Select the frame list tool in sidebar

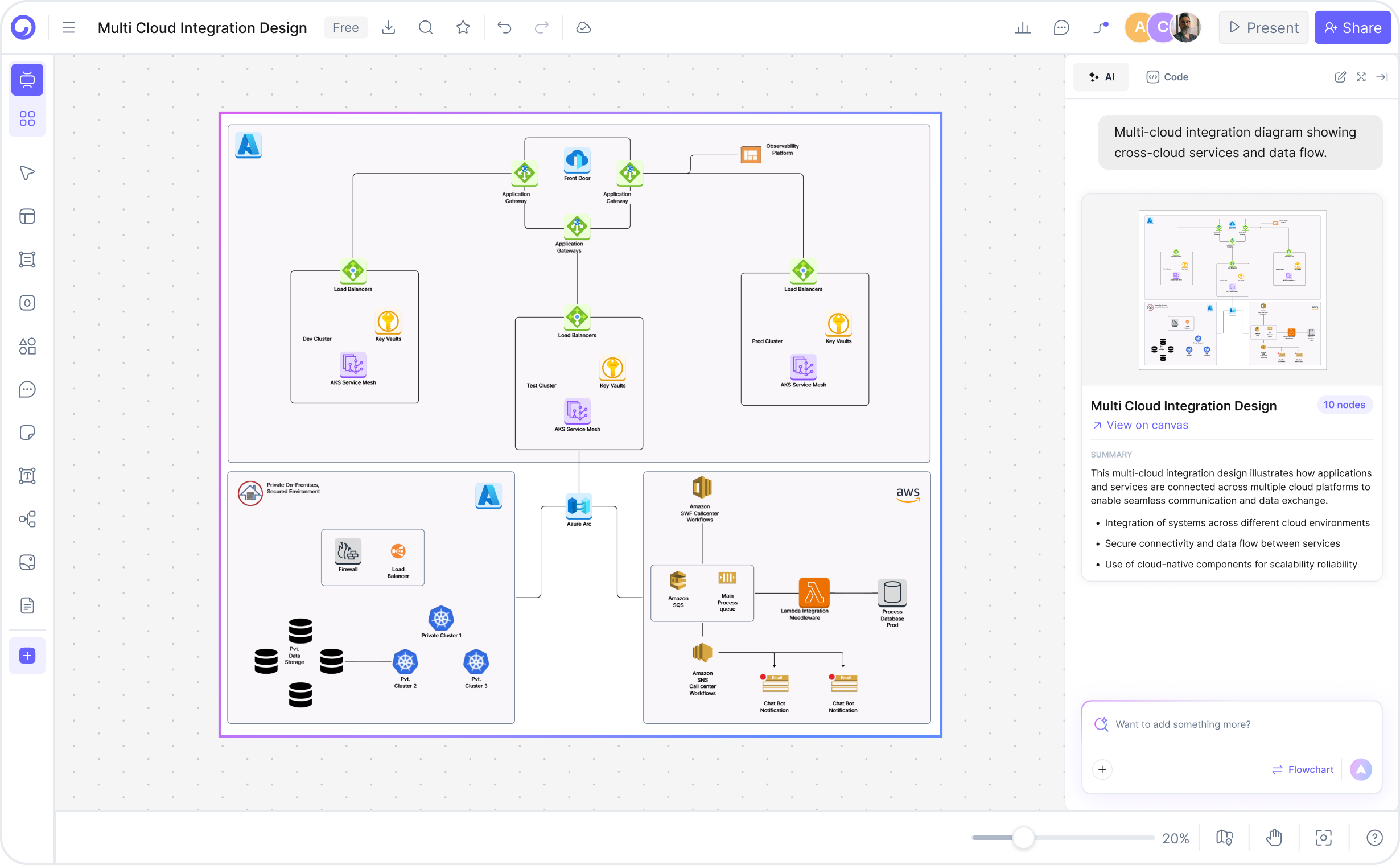[27, 259]
